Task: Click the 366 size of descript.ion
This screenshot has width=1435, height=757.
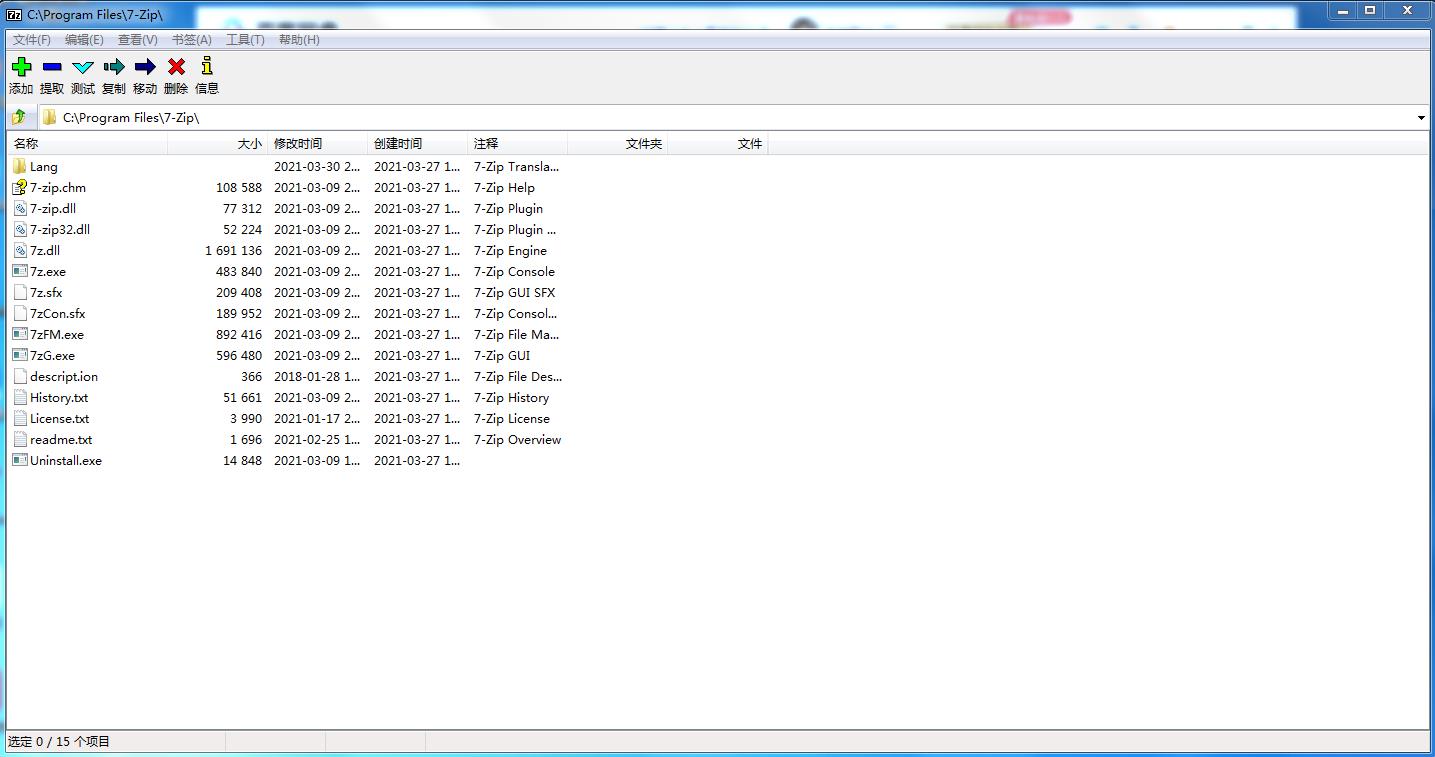Action: point(251,377)
